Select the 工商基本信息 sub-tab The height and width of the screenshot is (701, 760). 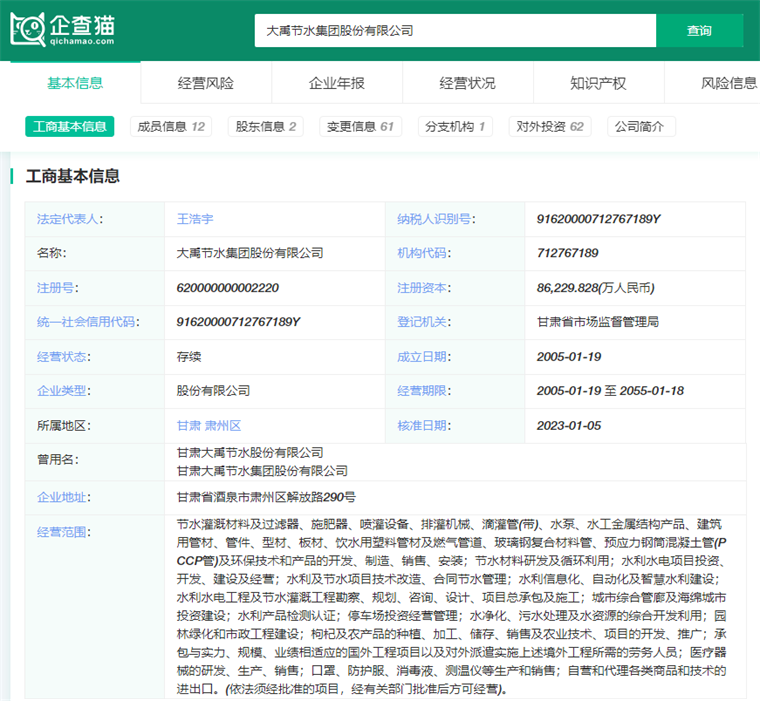click(x=70, y=127)
